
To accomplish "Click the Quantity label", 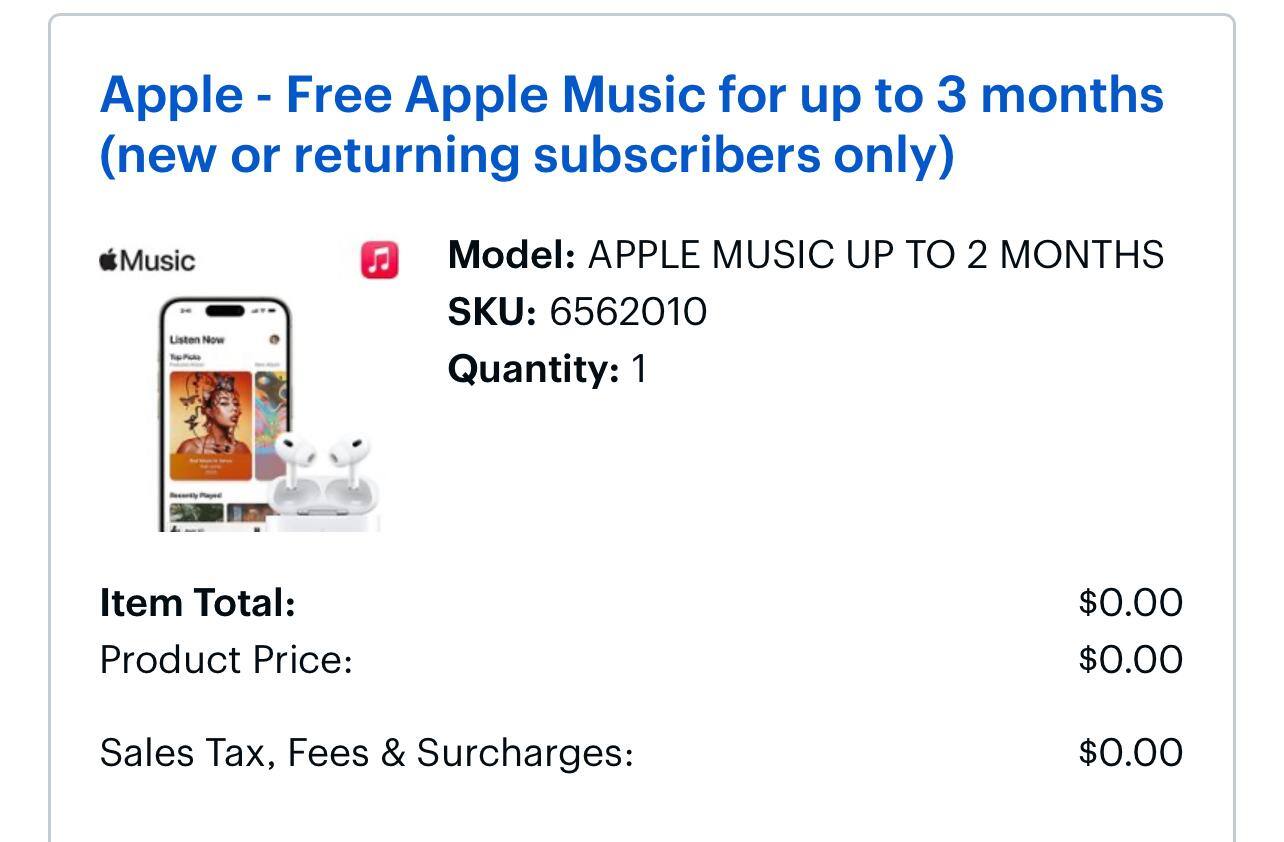I will [x=533, y=369].
